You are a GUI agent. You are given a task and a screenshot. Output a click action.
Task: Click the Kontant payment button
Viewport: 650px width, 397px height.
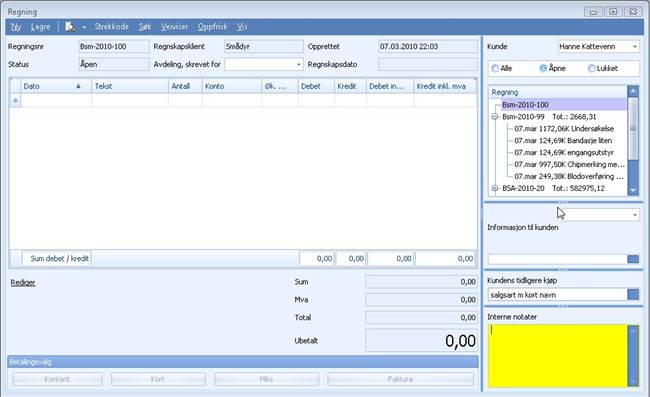pos(57,379)
